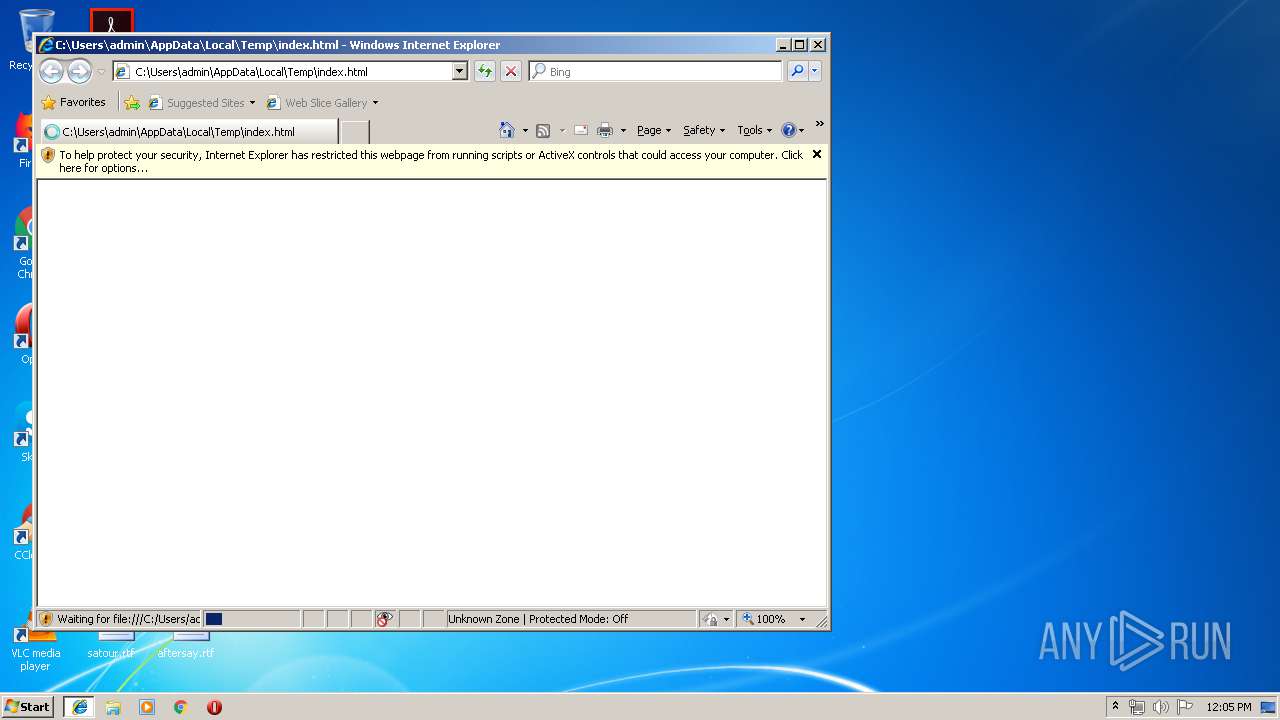Open the search provider dropdown arrow
The height and width of the screenshot is (720, 1280).
pyautogui.click(x=815, y=71)
